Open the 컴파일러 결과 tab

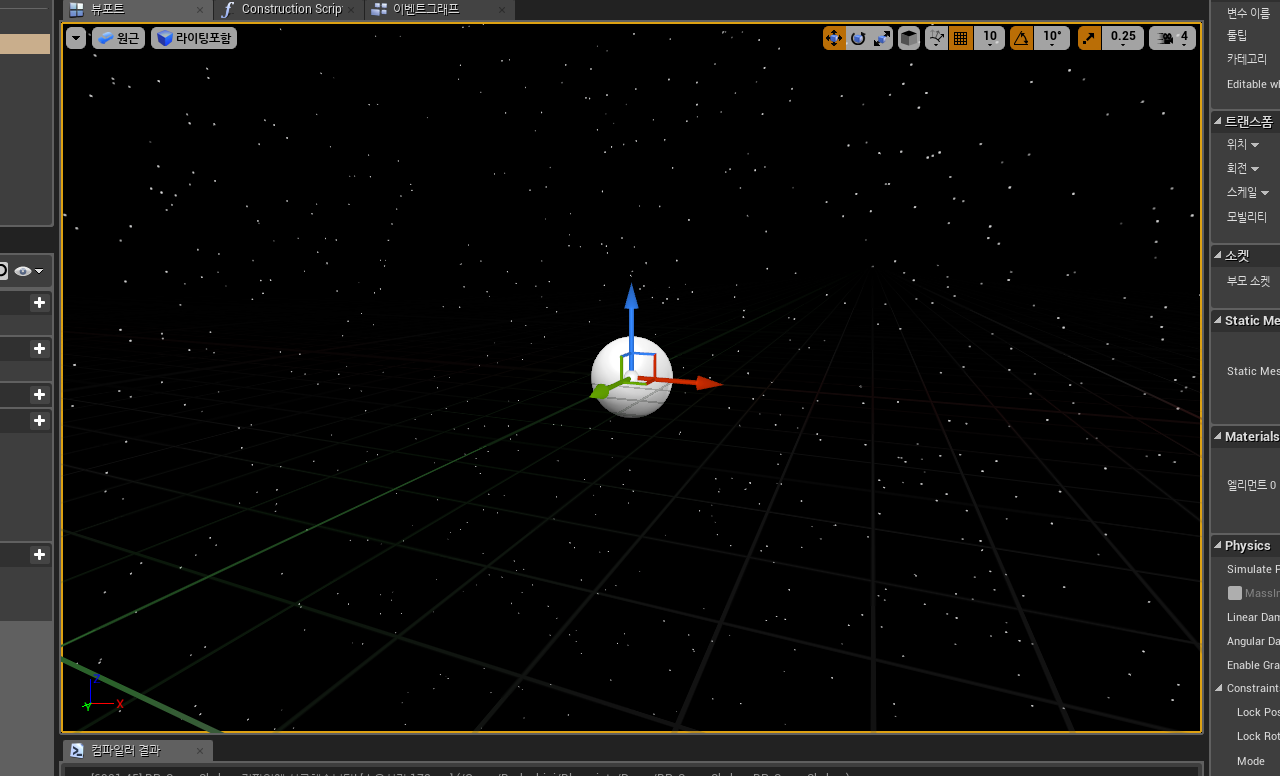coord(137,750)
